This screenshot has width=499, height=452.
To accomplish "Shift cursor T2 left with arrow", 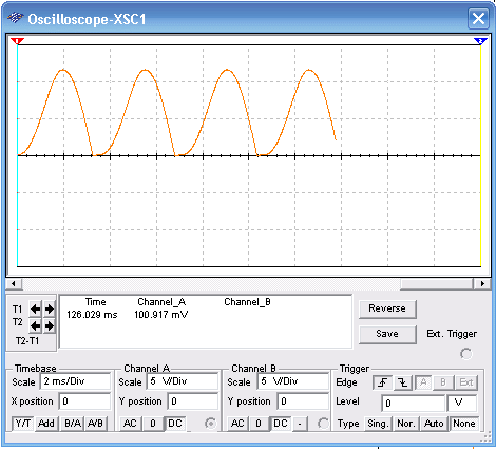I will (35, 326).
